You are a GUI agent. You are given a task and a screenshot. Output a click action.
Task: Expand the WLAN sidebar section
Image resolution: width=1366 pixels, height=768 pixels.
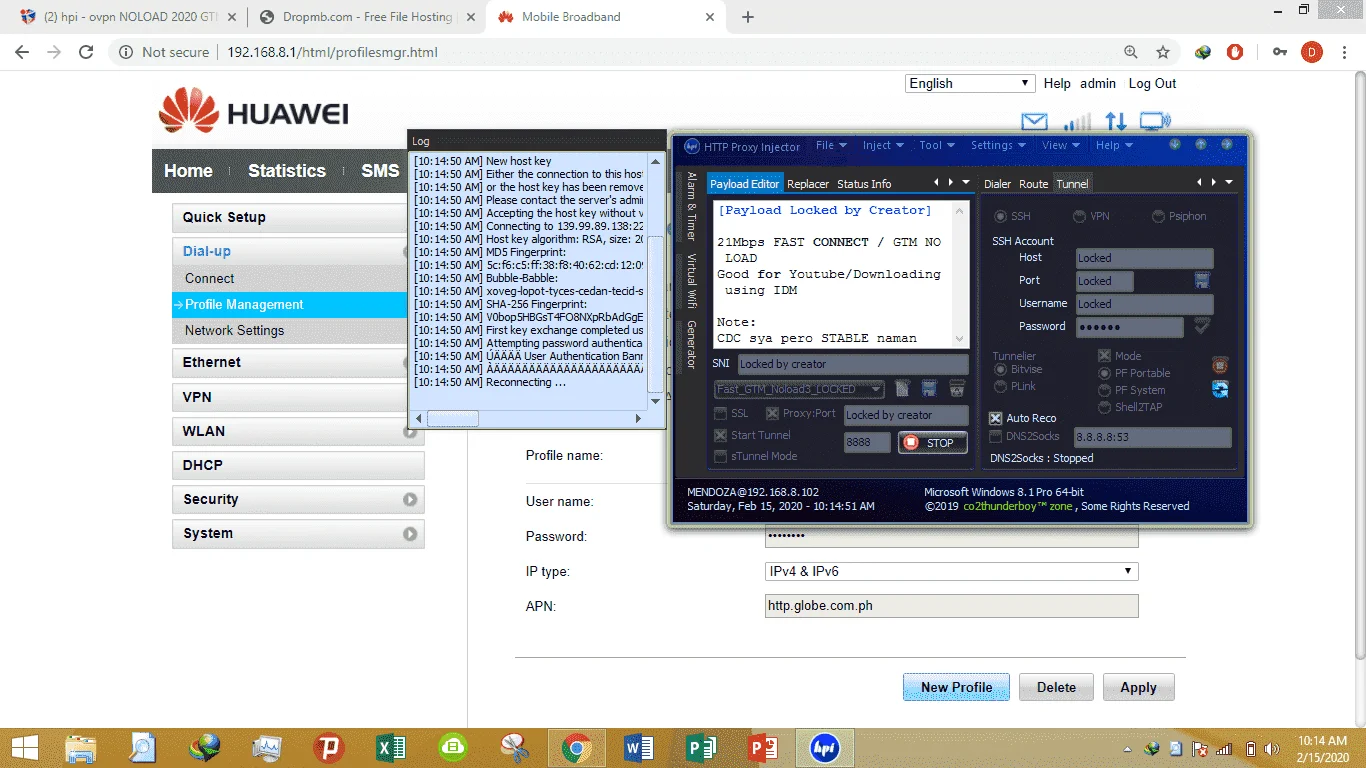[298, 432]
